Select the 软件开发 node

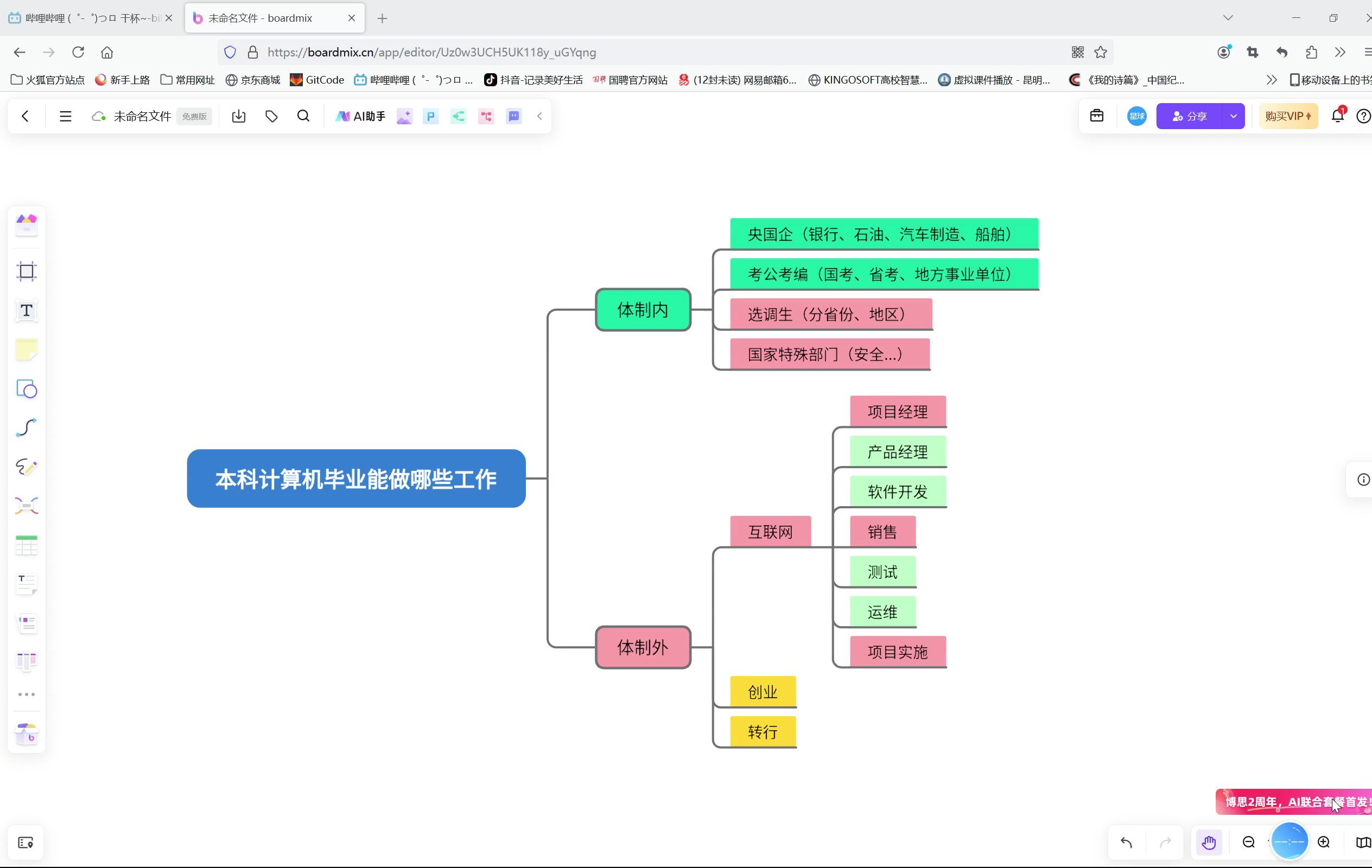click(x=898, y=491)
